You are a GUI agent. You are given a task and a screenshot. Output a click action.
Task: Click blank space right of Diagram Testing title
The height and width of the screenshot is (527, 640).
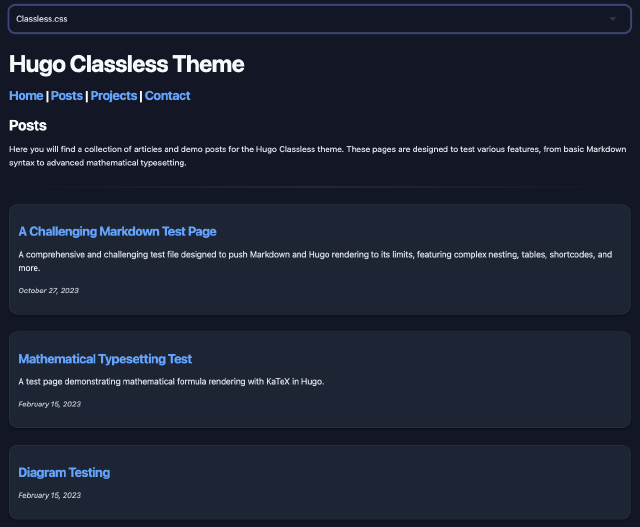click(x=400, y=472)
